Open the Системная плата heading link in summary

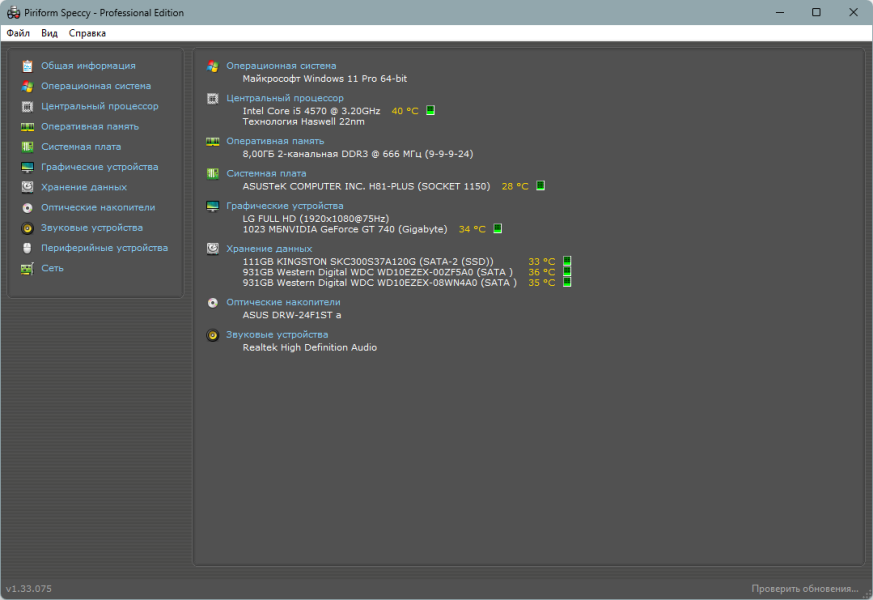tap(266, 173)
